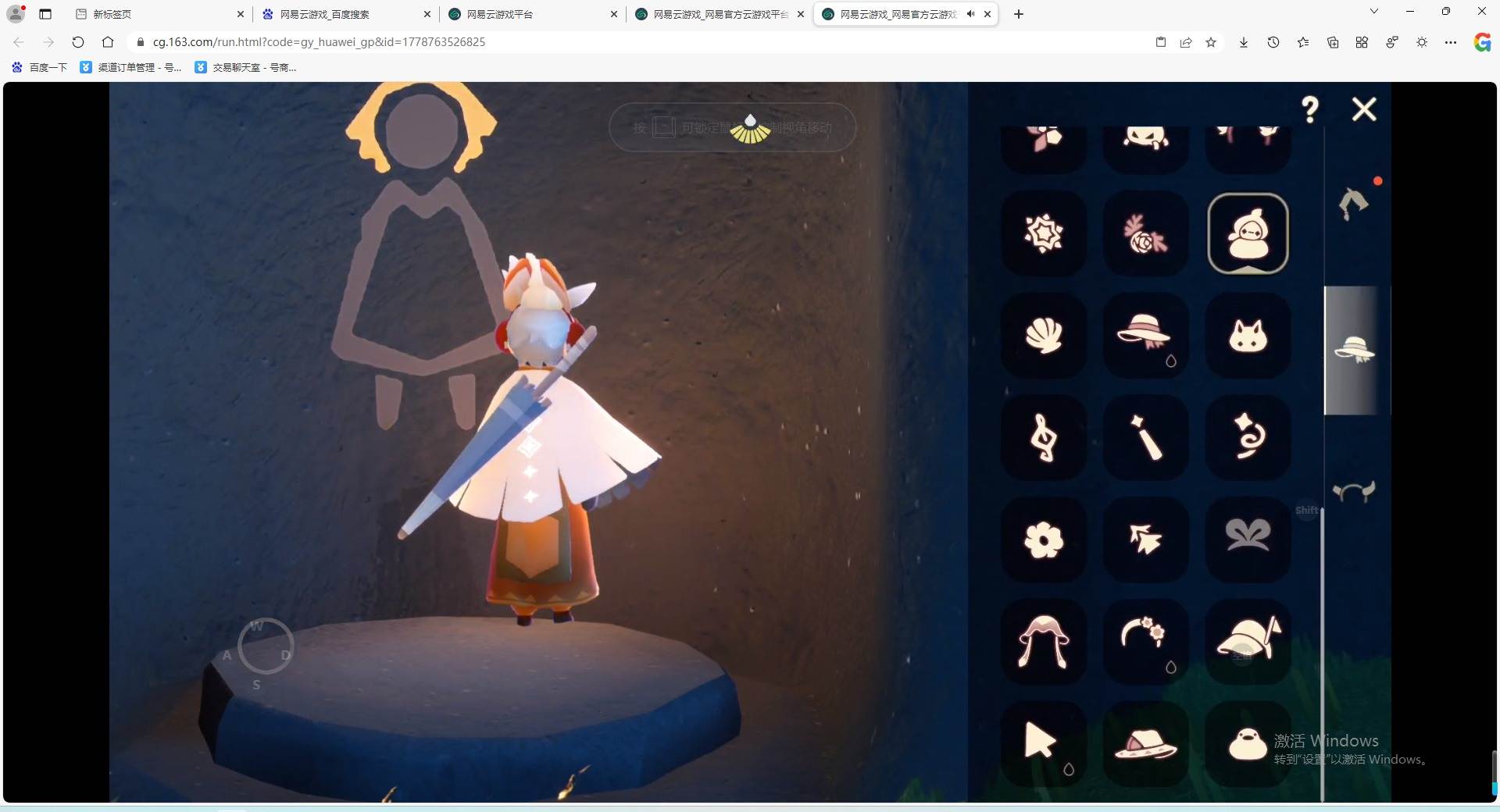Pick the flat brimmed hat

[x=1145, y=743]
